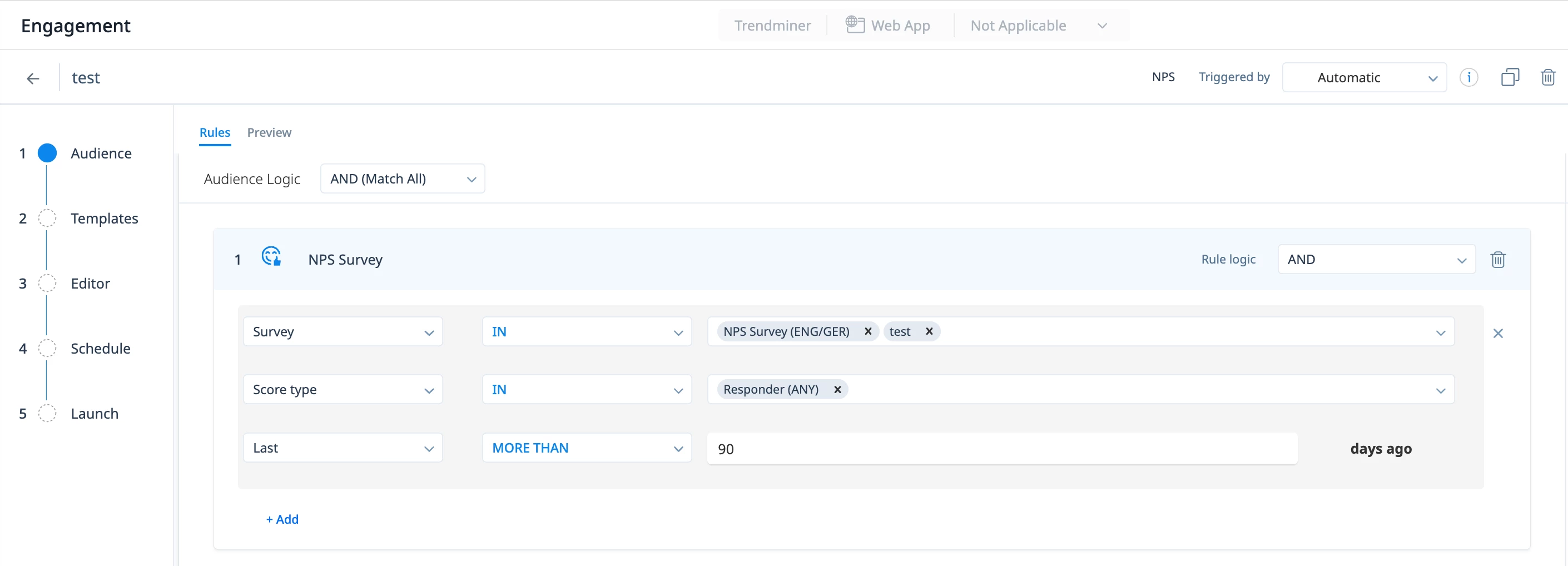Switch to the Rules tab

215,133
